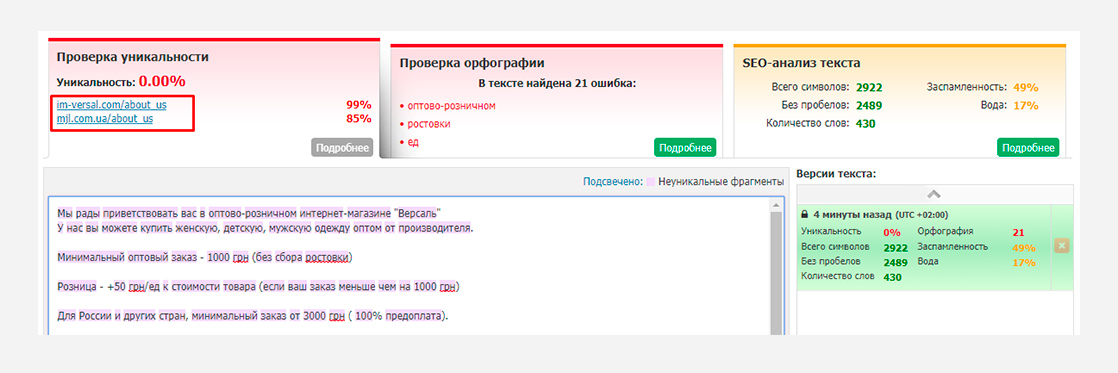The width and height of the screenshot is (1118, 373).
Task: Click Заспамленность 49% value in SEO panel
Action: point(1025,88)
